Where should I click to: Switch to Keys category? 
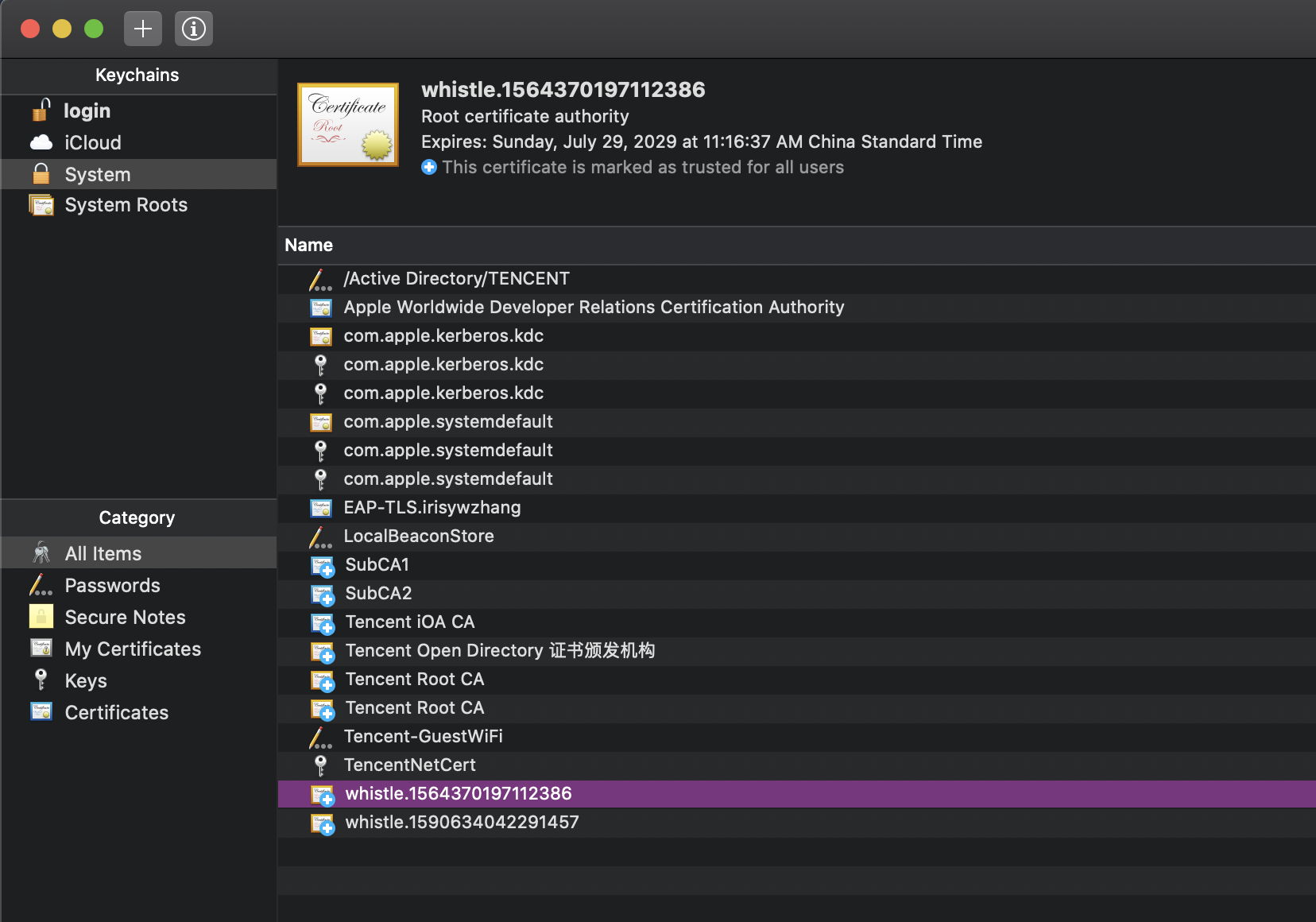point(86,681)
